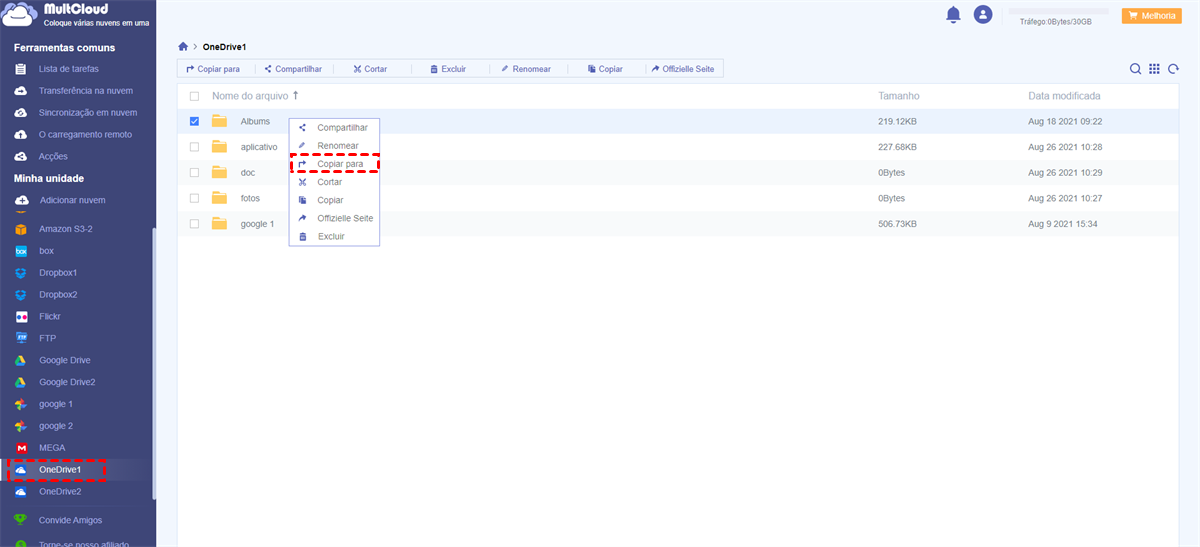This screenshot has height=547, width=1200.
Task: Click the orange Melhoria upgrade button
Action: click(1152, 16)
